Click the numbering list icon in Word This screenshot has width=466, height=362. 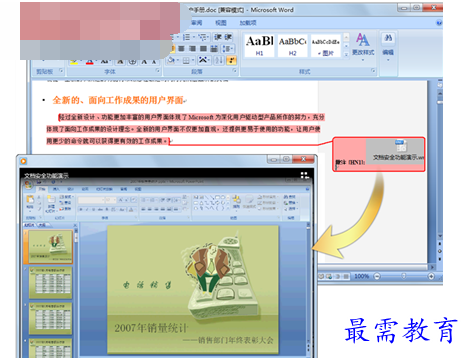point(187,37)
